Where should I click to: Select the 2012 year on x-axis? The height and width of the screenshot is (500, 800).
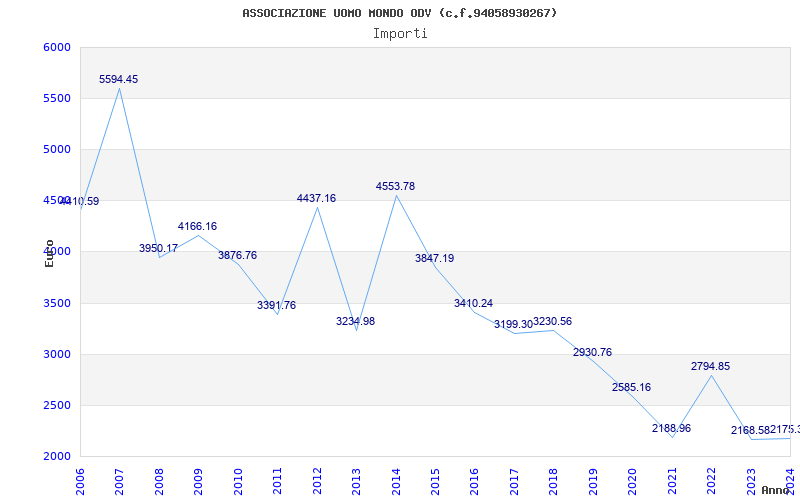317,482
